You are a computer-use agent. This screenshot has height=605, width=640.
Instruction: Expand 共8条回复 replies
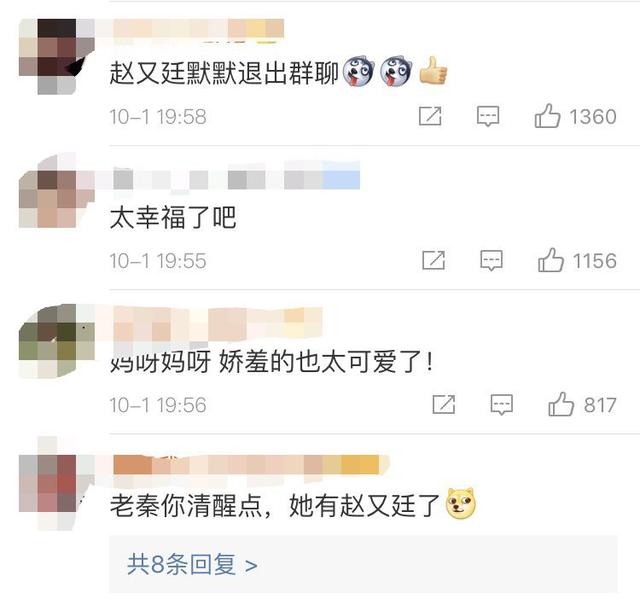(x=192, y=565)
